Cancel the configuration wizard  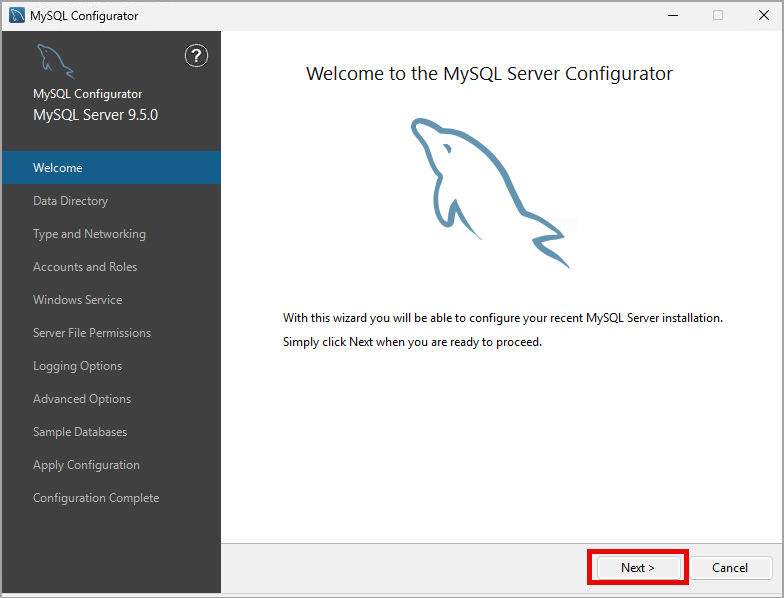tap(730, 568)
